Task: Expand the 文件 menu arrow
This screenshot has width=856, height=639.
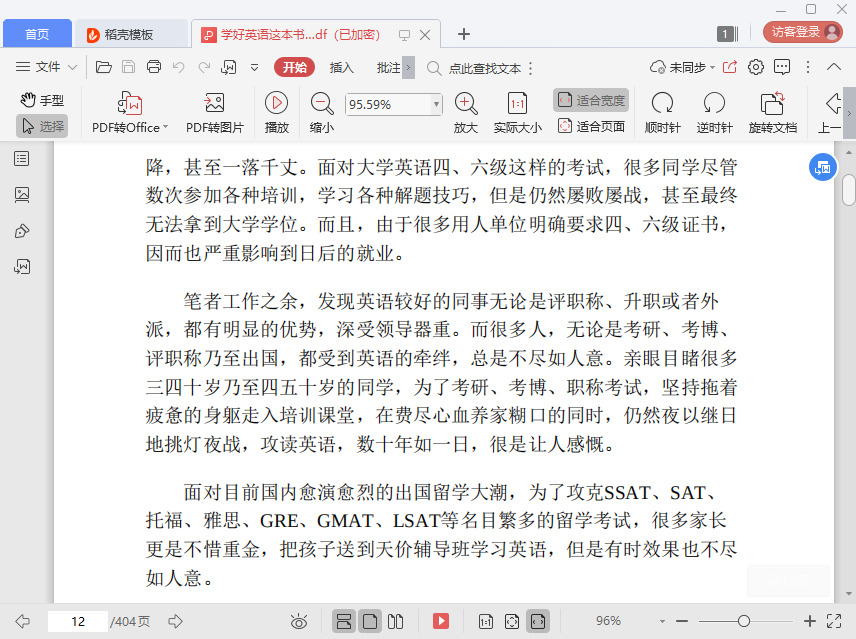Action: [x=72, y=68]
